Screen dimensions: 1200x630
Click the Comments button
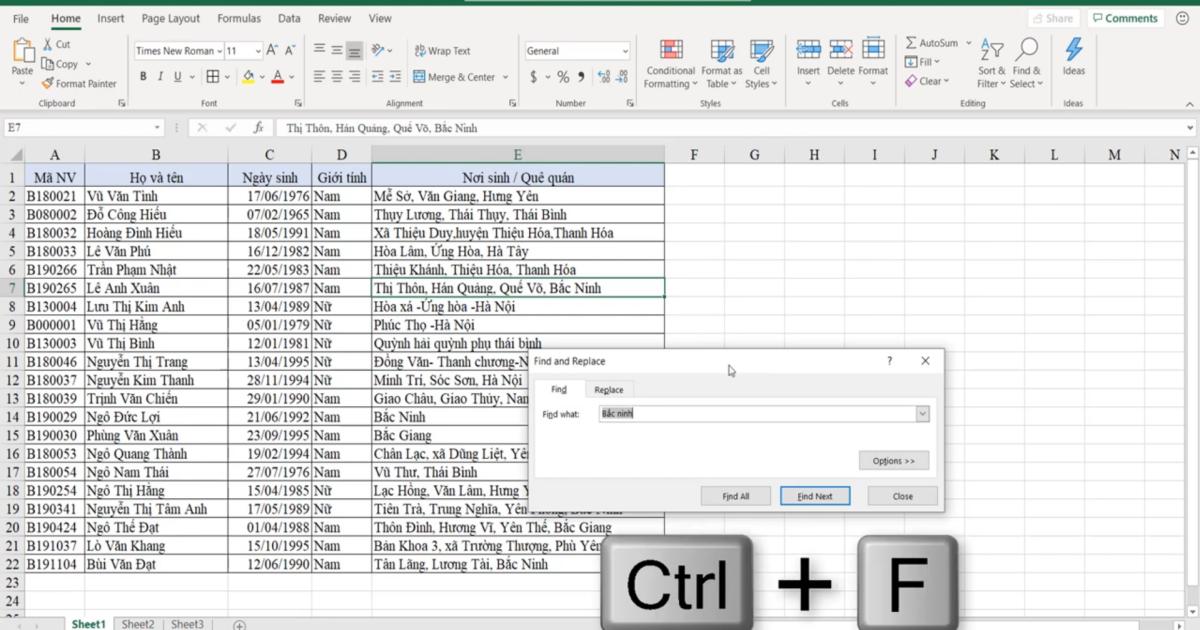click(1125, 19)
